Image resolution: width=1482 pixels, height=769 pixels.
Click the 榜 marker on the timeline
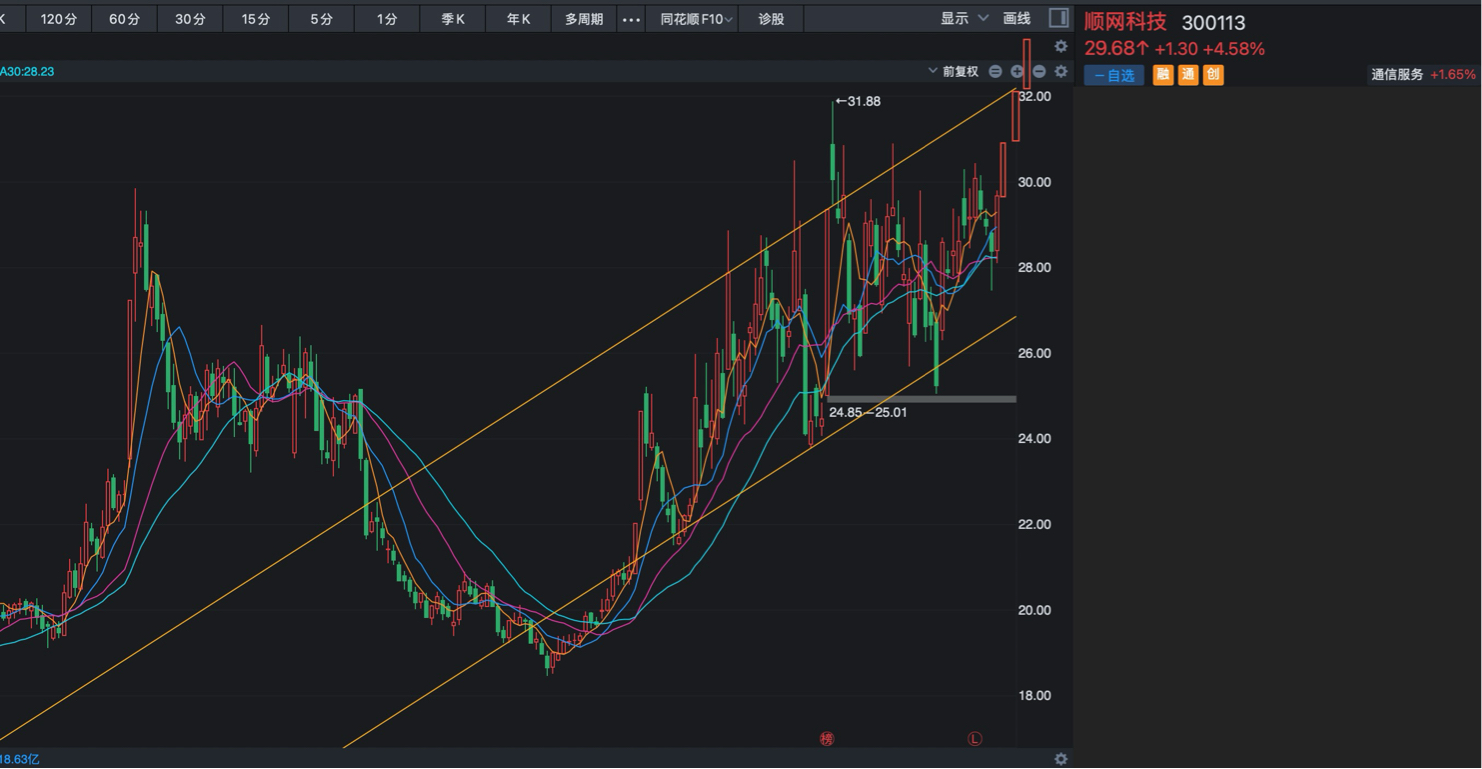pos(827,739)
